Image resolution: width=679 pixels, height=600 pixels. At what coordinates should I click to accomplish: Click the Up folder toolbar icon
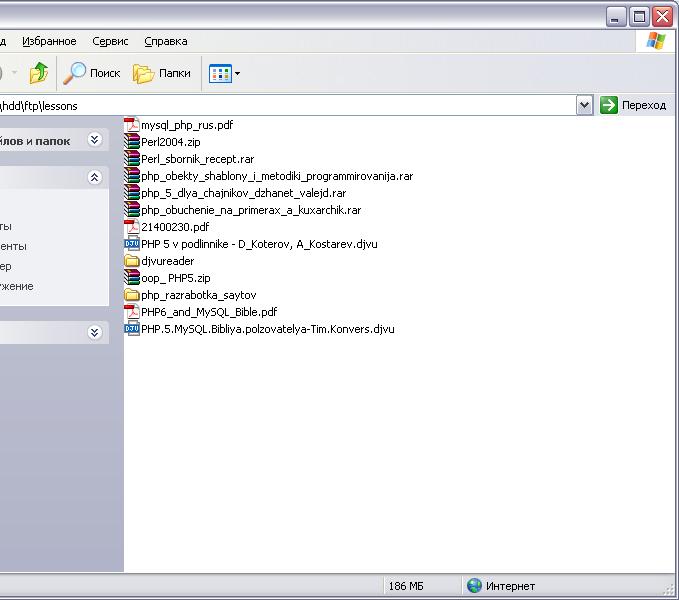[x=38, y=73]
